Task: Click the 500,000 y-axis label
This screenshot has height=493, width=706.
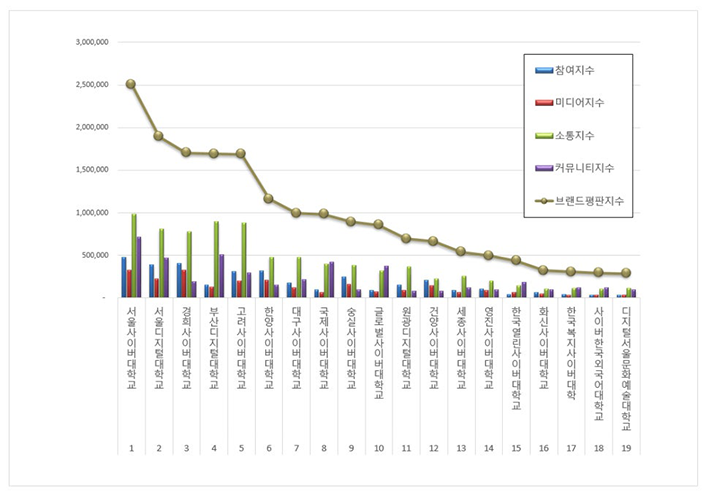Action: (95, 255)
